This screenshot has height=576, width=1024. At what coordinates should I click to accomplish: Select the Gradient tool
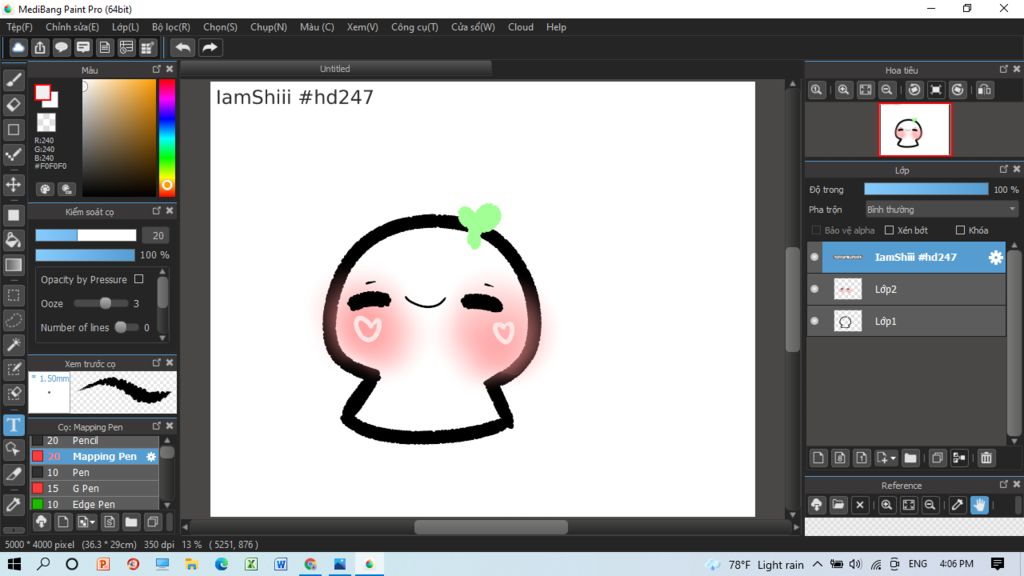pyautogui.click(x=14, y=264)
